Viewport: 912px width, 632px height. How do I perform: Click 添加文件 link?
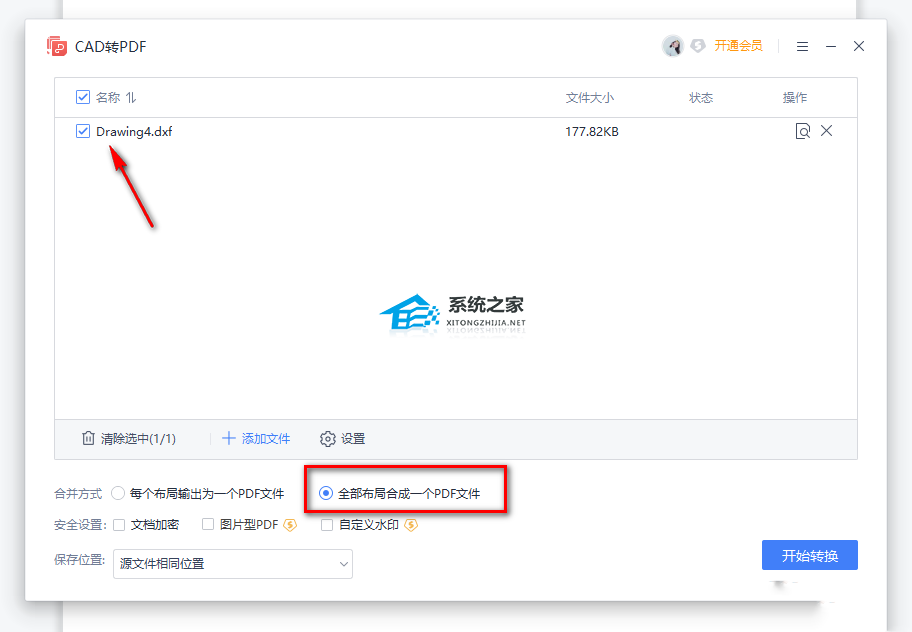point(266,439)
